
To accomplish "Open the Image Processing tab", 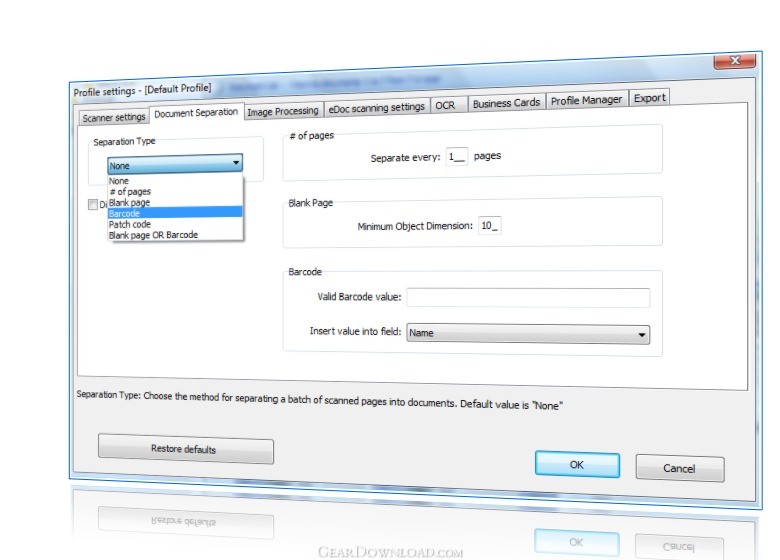I will 283,111.
